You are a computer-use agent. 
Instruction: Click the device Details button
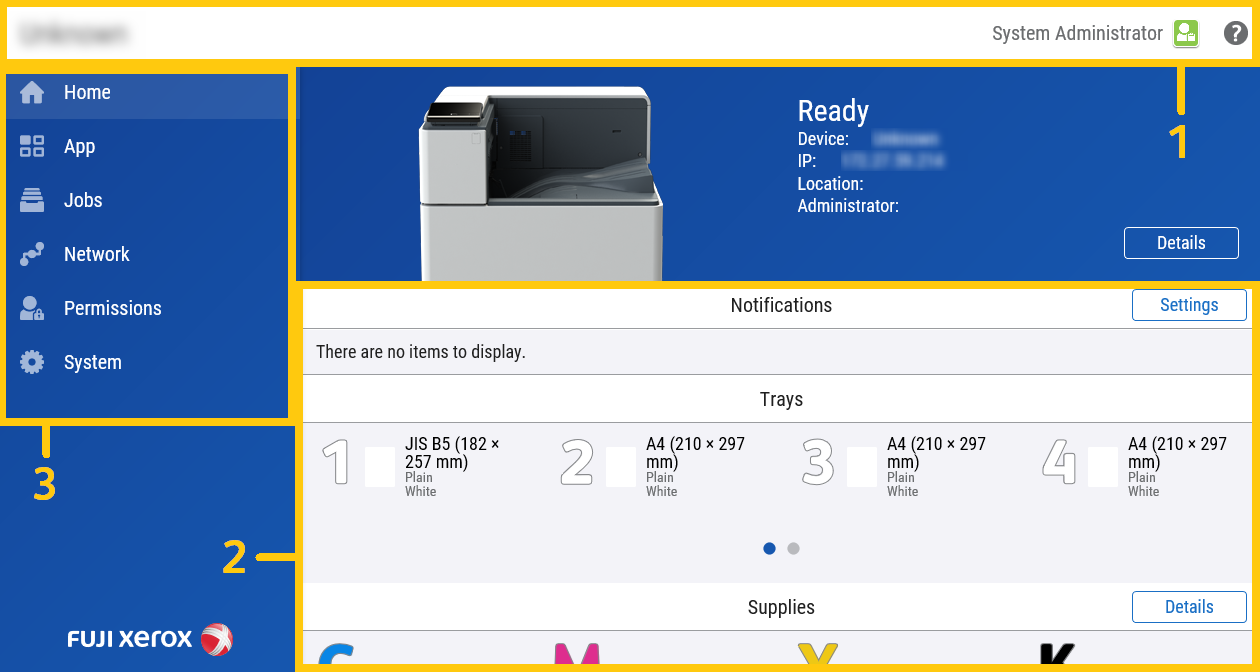1181,243
